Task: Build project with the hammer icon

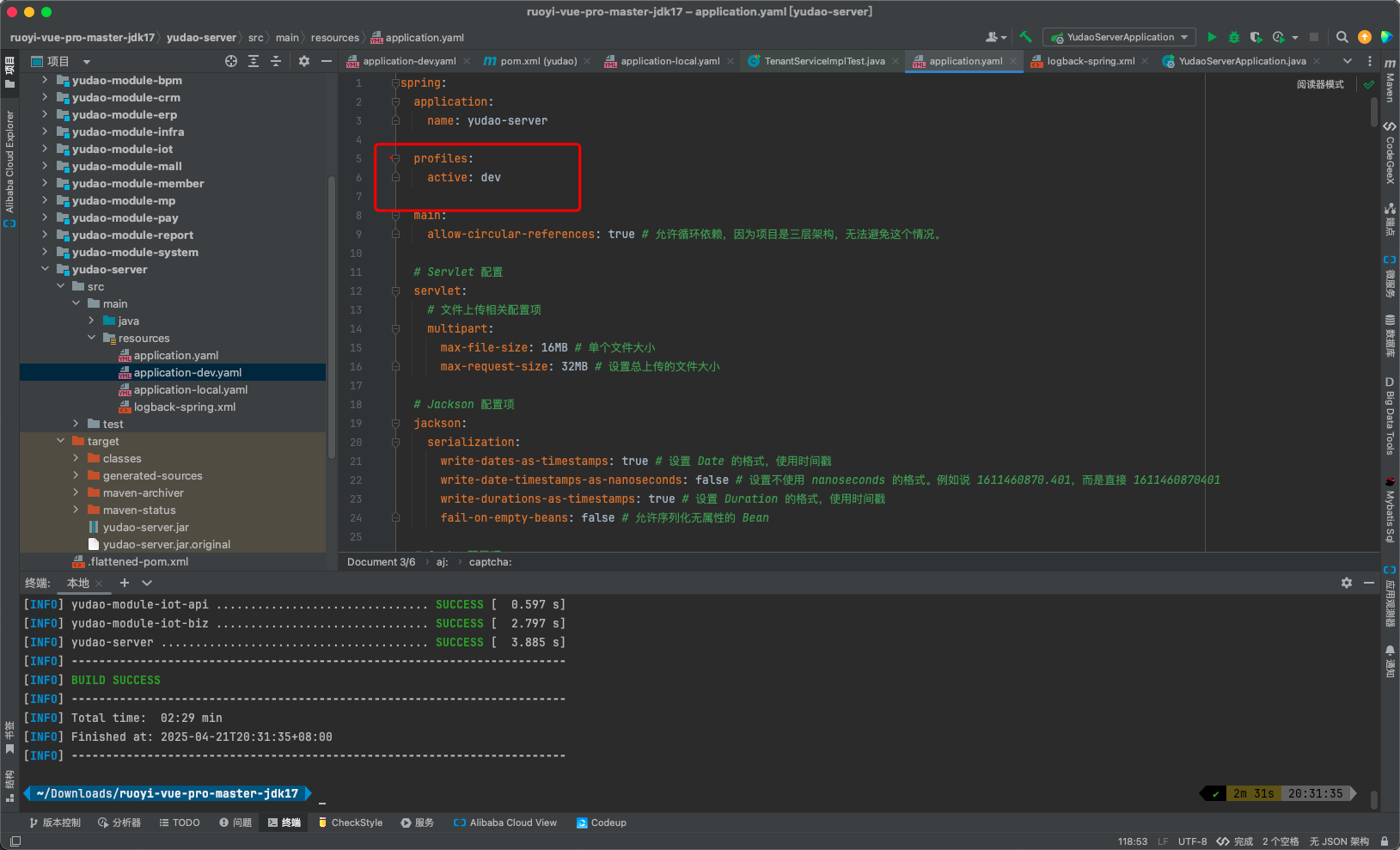Action: [1025, 37]
